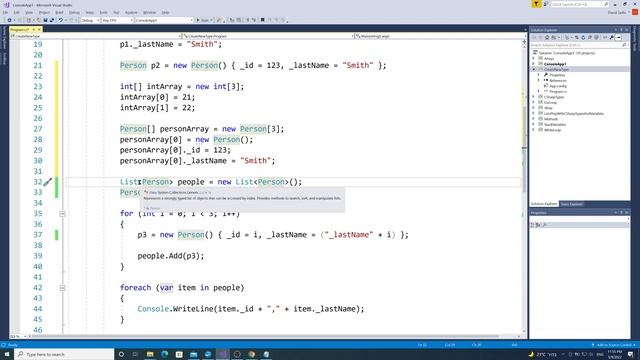Open the ConsoleApp1 startup project dropdown
Viewport: 640px width, 360px height.
click(164, 20)
